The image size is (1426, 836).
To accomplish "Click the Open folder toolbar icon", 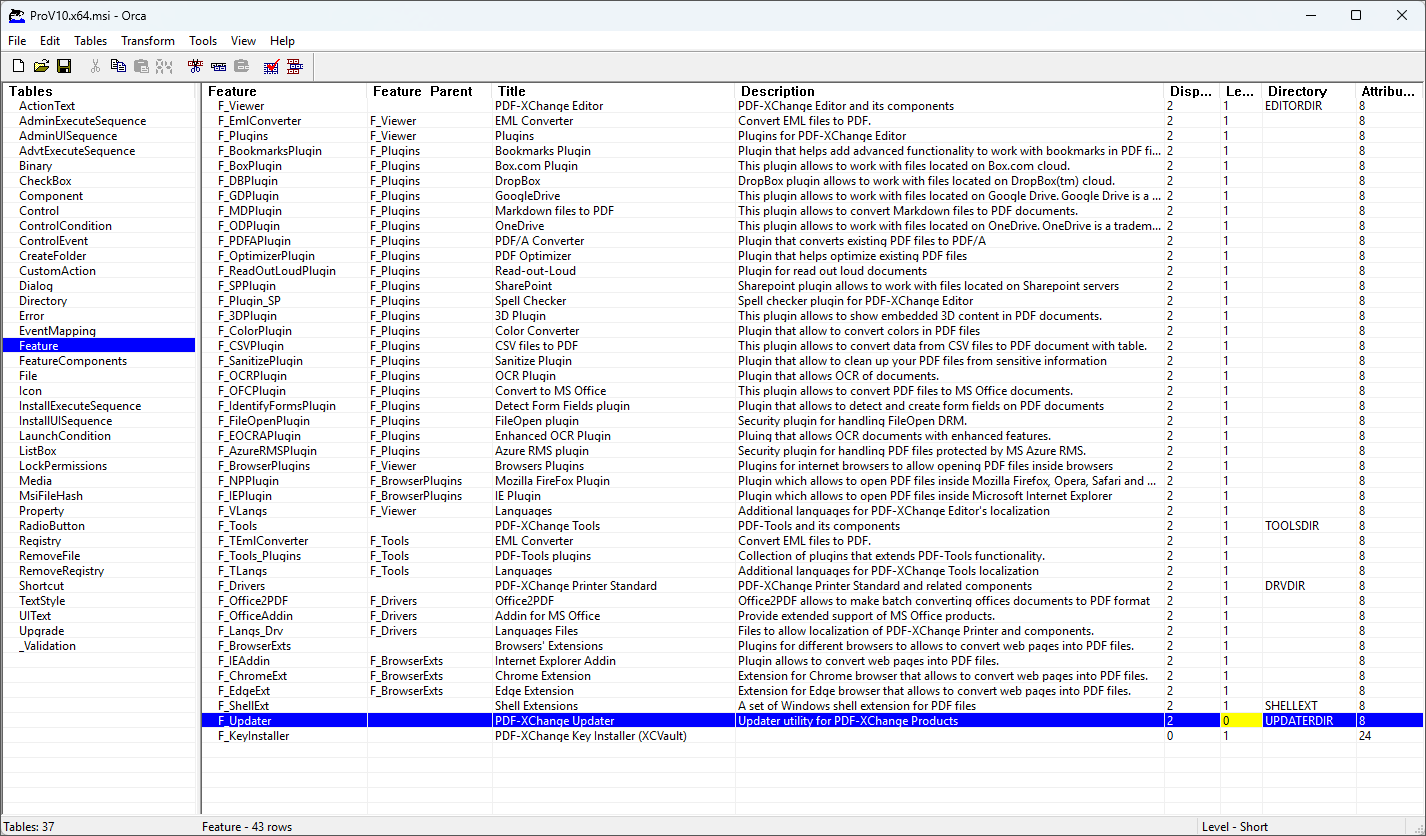I will [x=41, y=66].
